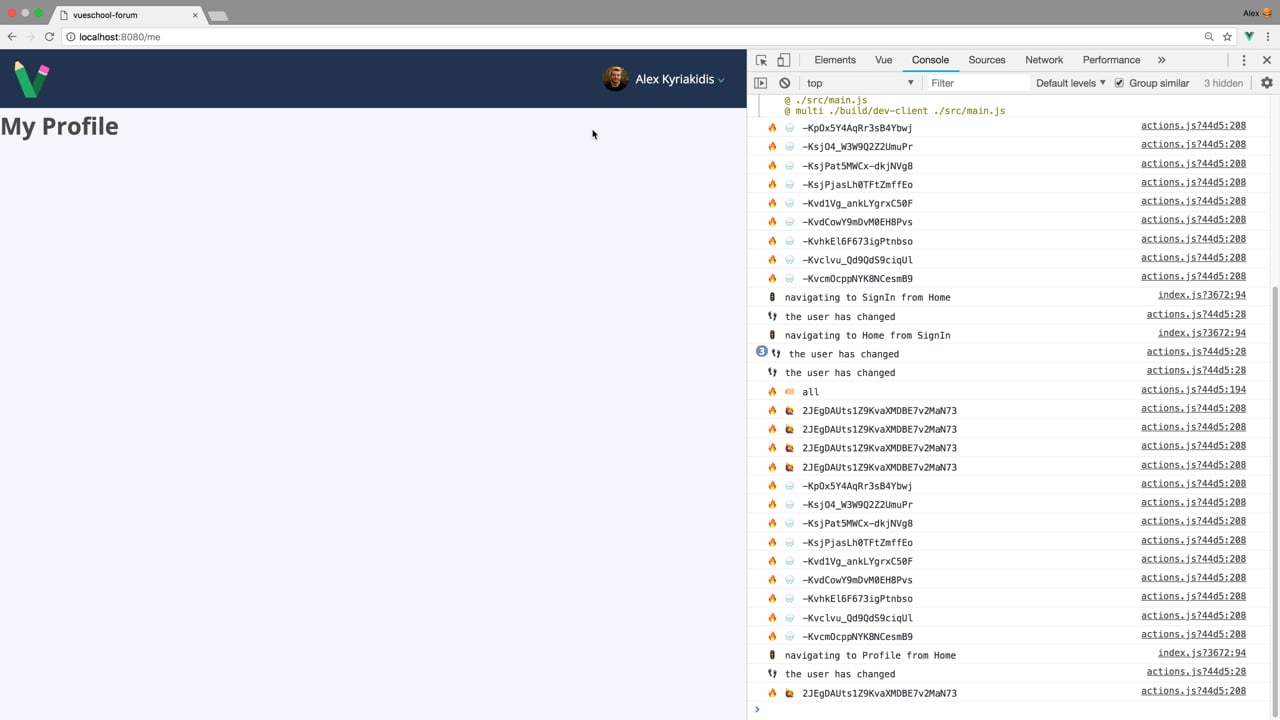Click the My Profile heading
The width and height of the screenshot is (1280, 720).
coord(59,126)
